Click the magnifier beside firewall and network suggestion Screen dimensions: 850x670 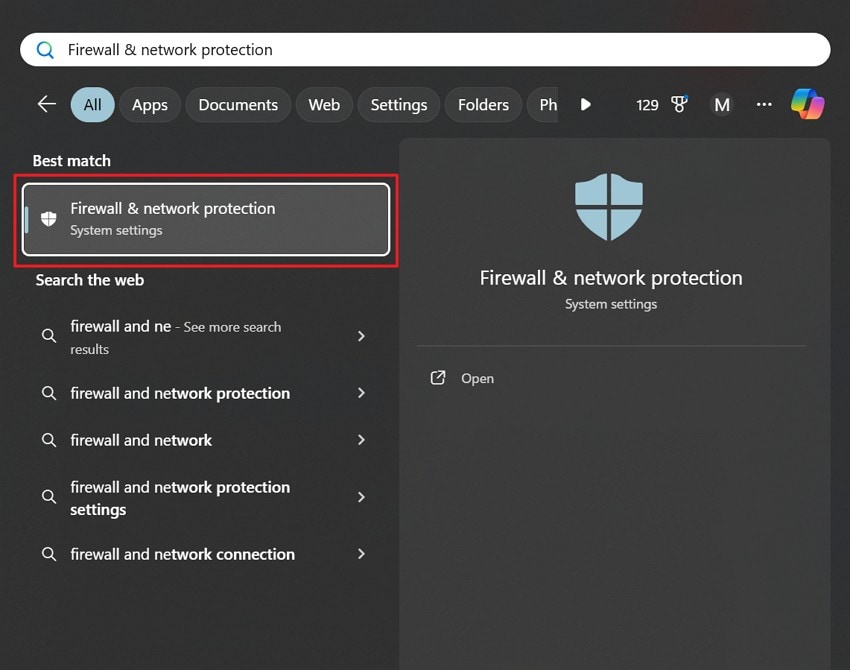48,440
